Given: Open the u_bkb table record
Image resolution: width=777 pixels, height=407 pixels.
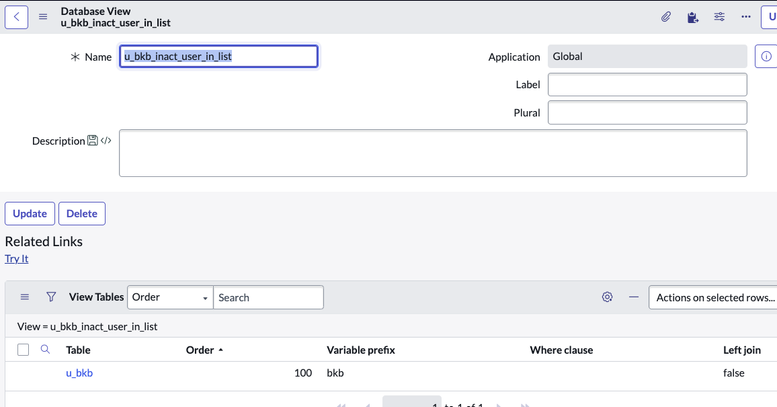Looking at the screenshot, I should 79,373.
